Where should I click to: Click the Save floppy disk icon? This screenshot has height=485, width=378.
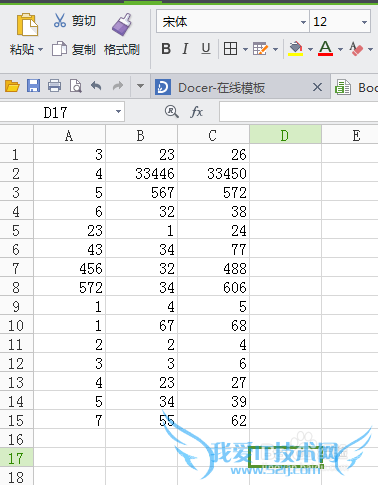point(33,86)
